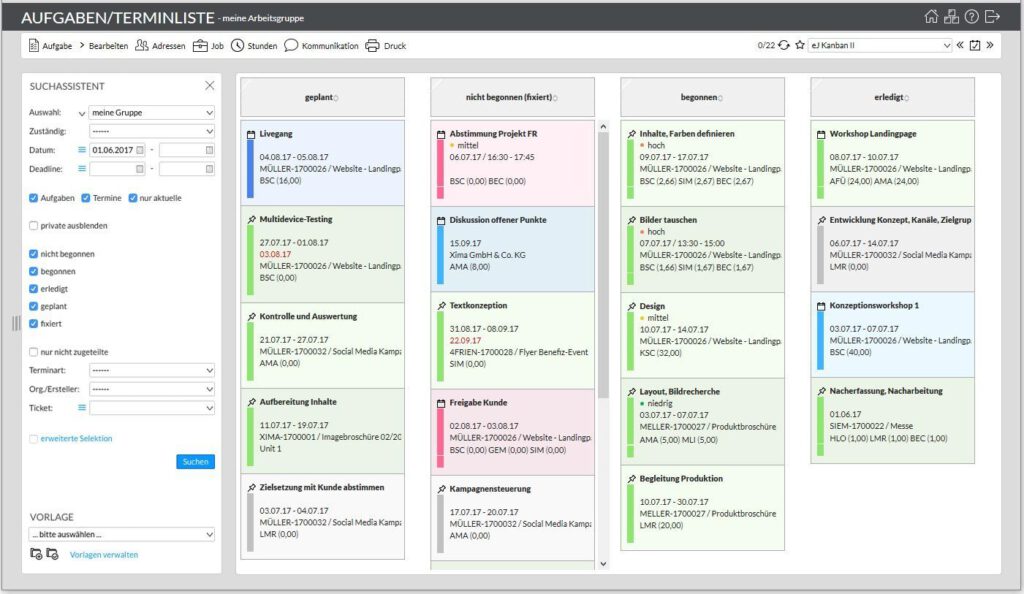Click the scrollbar in nicht begonnen column
This screenshot has height=594, width=1024.
[x=603, y=264]
